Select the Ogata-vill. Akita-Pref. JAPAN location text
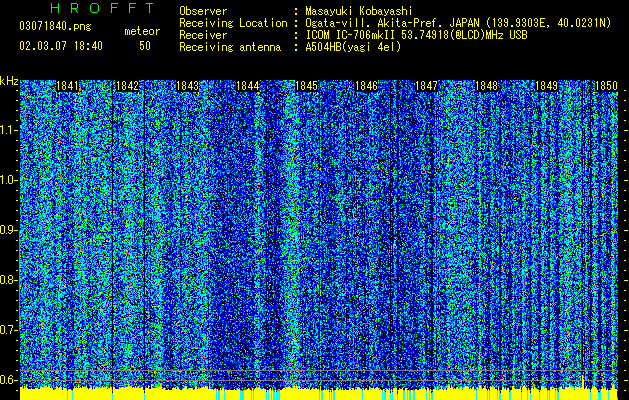629x400 pixels. pos(458,24)
